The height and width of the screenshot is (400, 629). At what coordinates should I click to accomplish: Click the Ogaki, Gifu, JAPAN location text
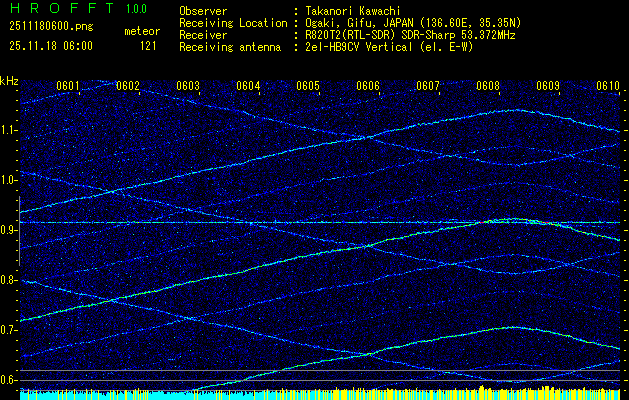pyautogui.click(x=413, y=23)
